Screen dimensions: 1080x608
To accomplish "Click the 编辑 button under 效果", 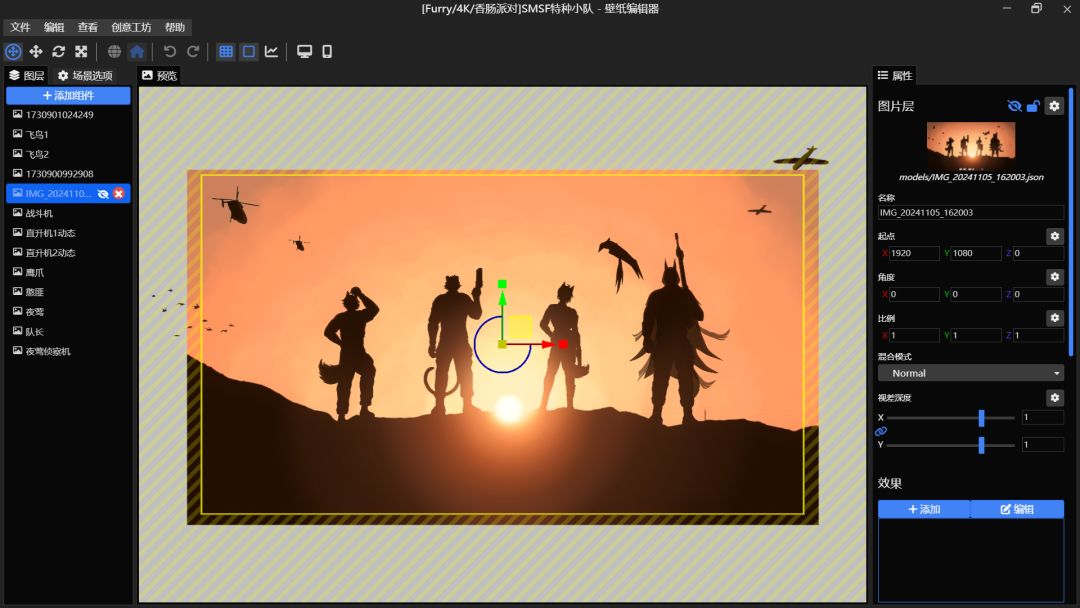I will (x=1017, y=509).
